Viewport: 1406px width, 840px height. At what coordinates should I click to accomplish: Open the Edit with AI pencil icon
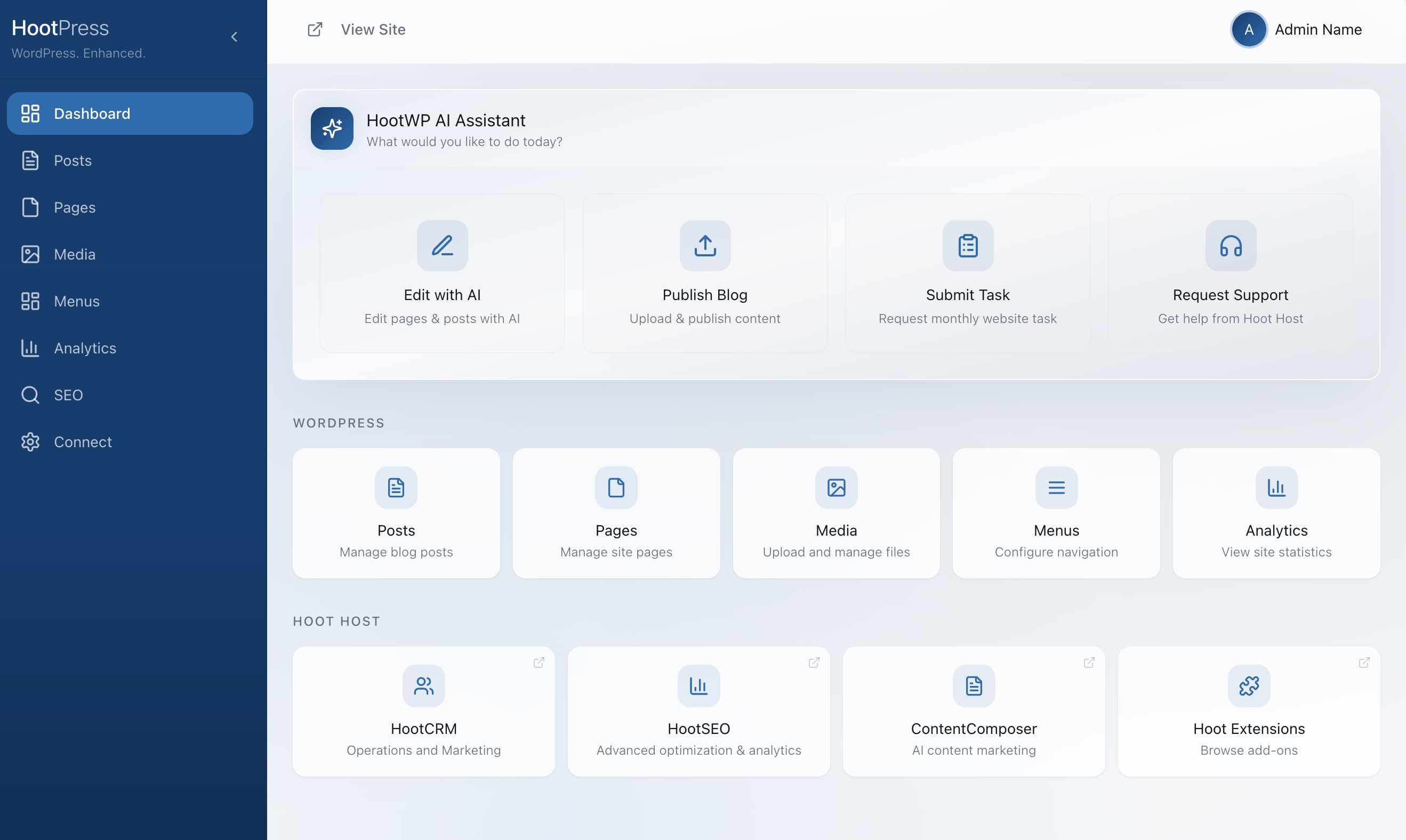pos(442,246)
